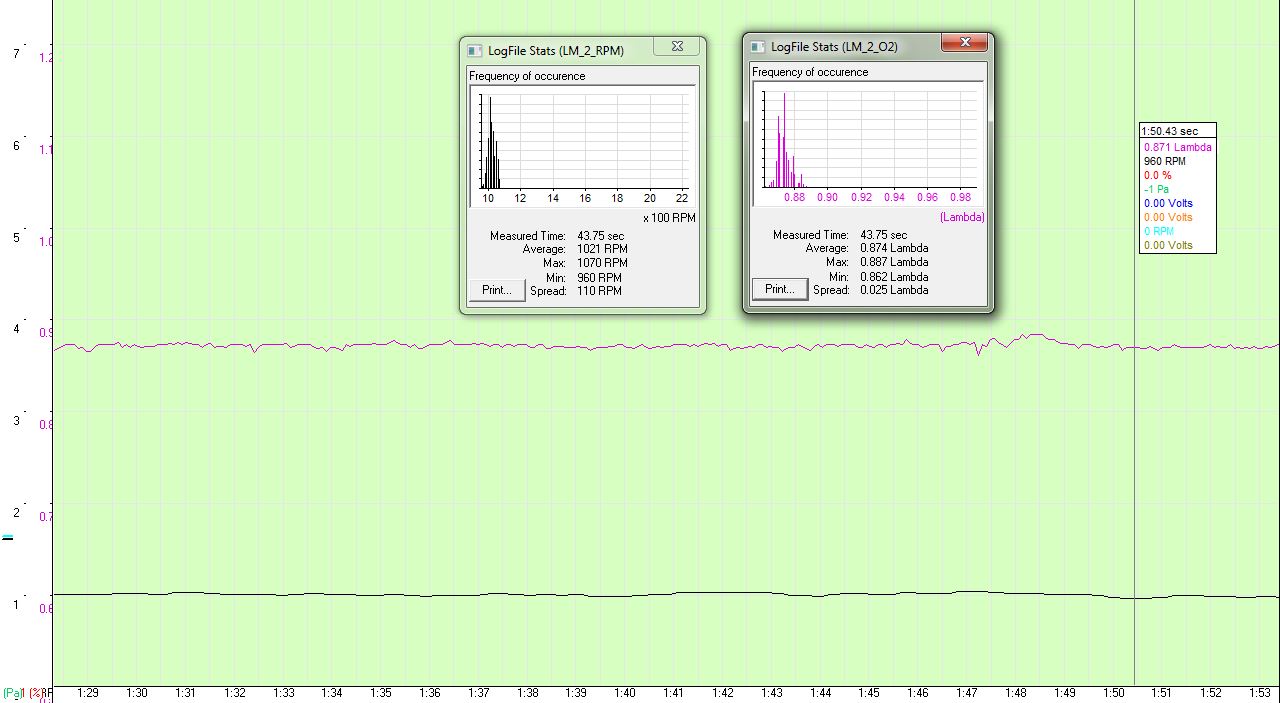1280x703 pixels.
Task: Click the LM_2_RPM stats window icon
Action: click(x=473, y=50)
